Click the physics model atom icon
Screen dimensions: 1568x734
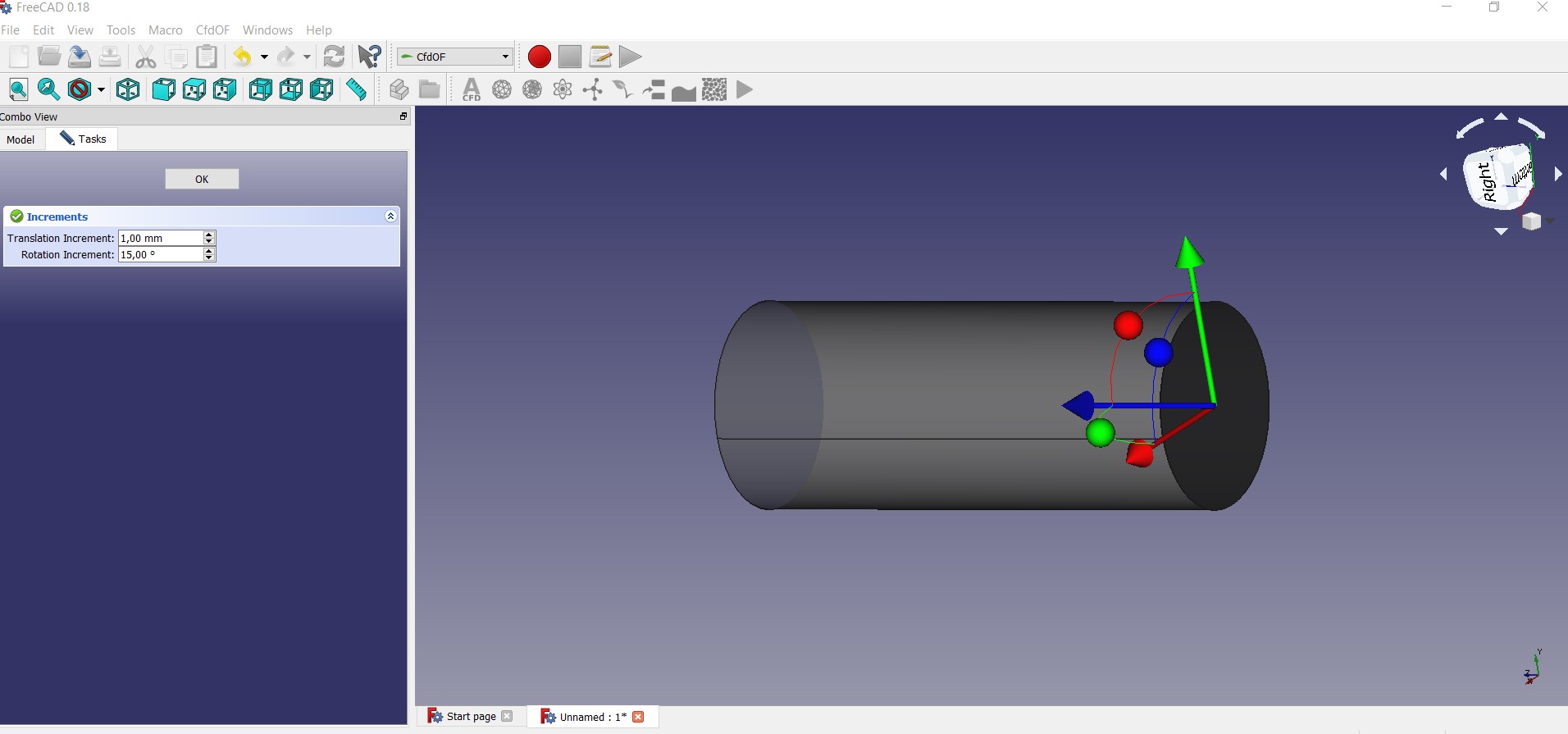click(x=563, y=89)
